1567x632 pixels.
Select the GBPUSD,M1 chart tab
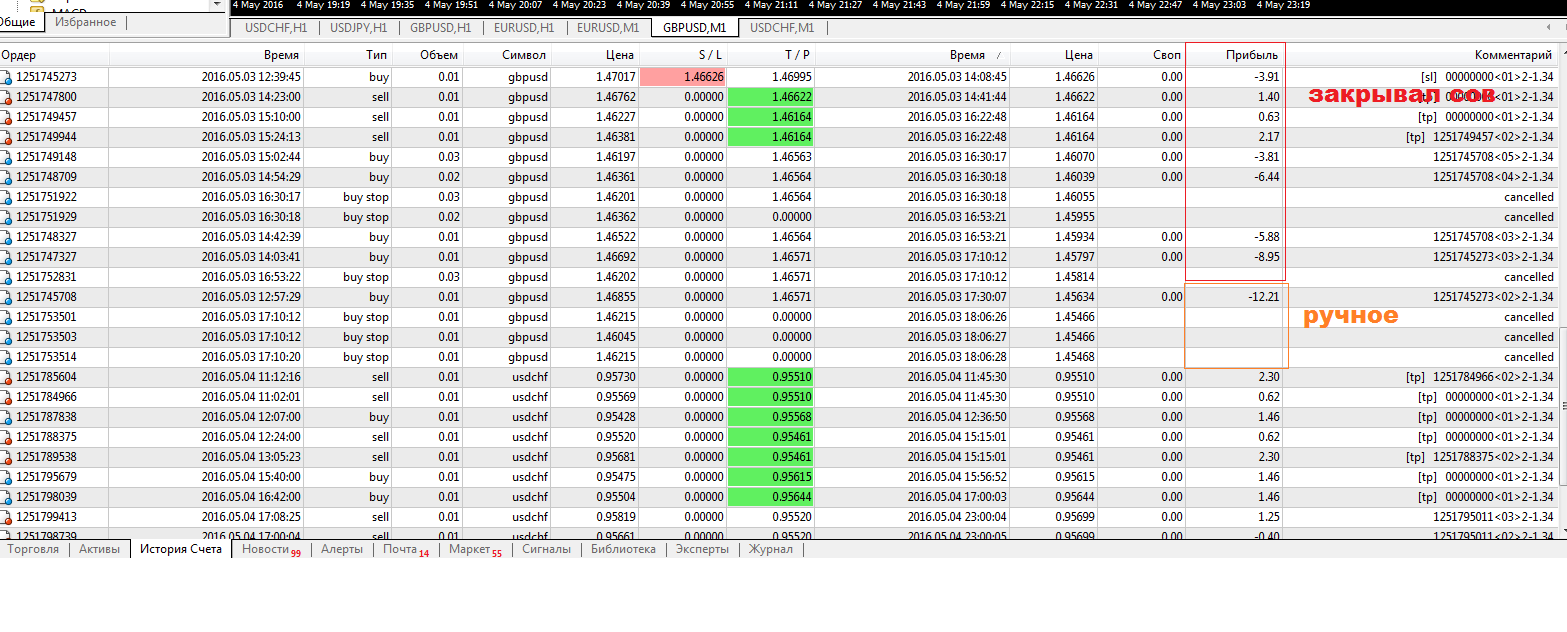694,28
